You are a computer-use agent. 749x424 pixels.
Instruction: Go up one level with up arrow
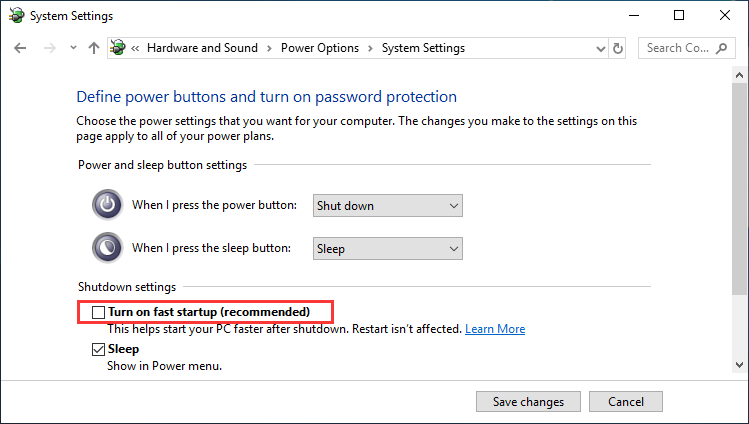point(94,48)
